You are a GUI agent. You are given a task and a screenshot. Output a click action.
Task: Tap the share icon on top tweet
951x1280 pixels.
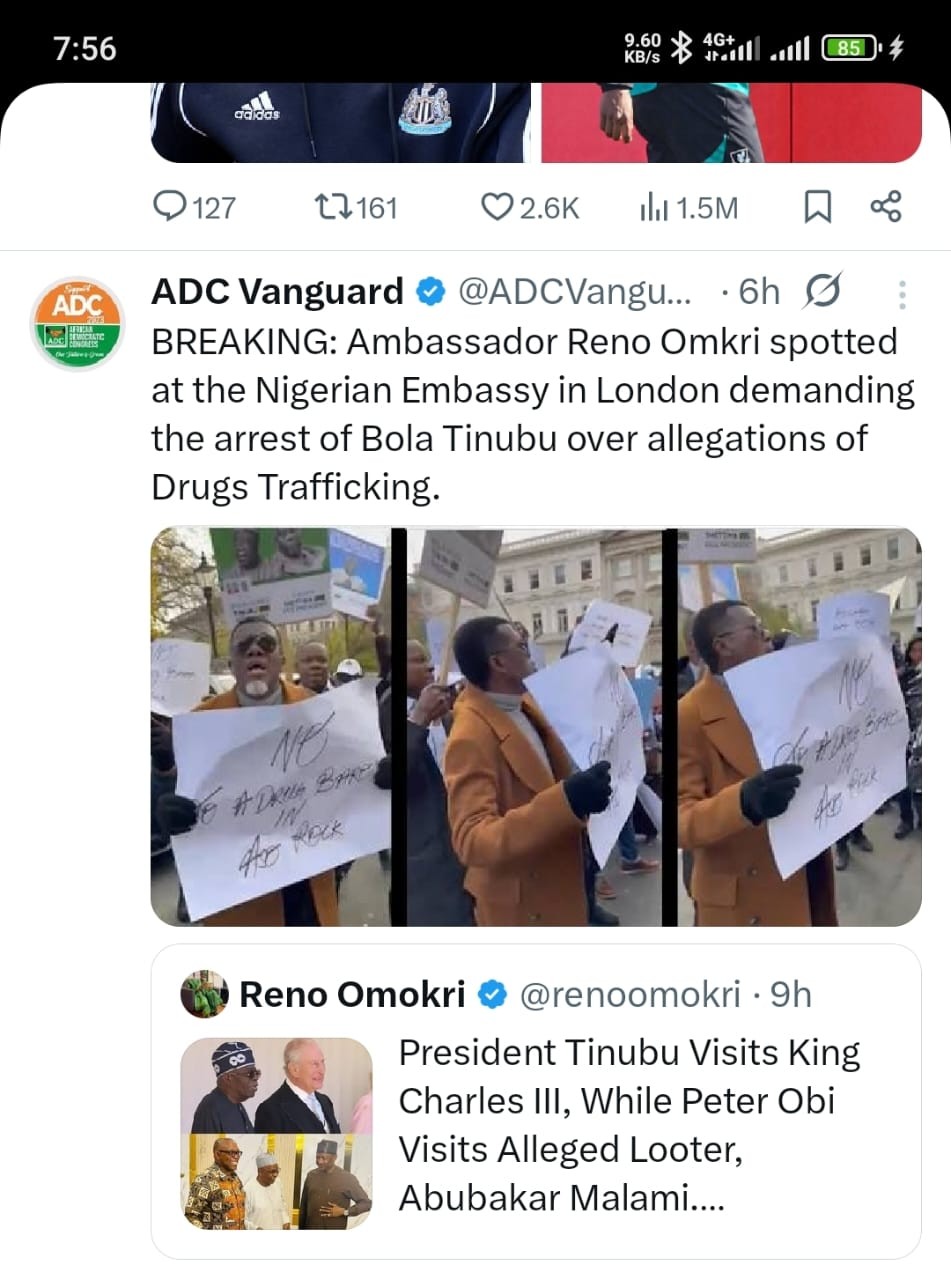(885, 207)
